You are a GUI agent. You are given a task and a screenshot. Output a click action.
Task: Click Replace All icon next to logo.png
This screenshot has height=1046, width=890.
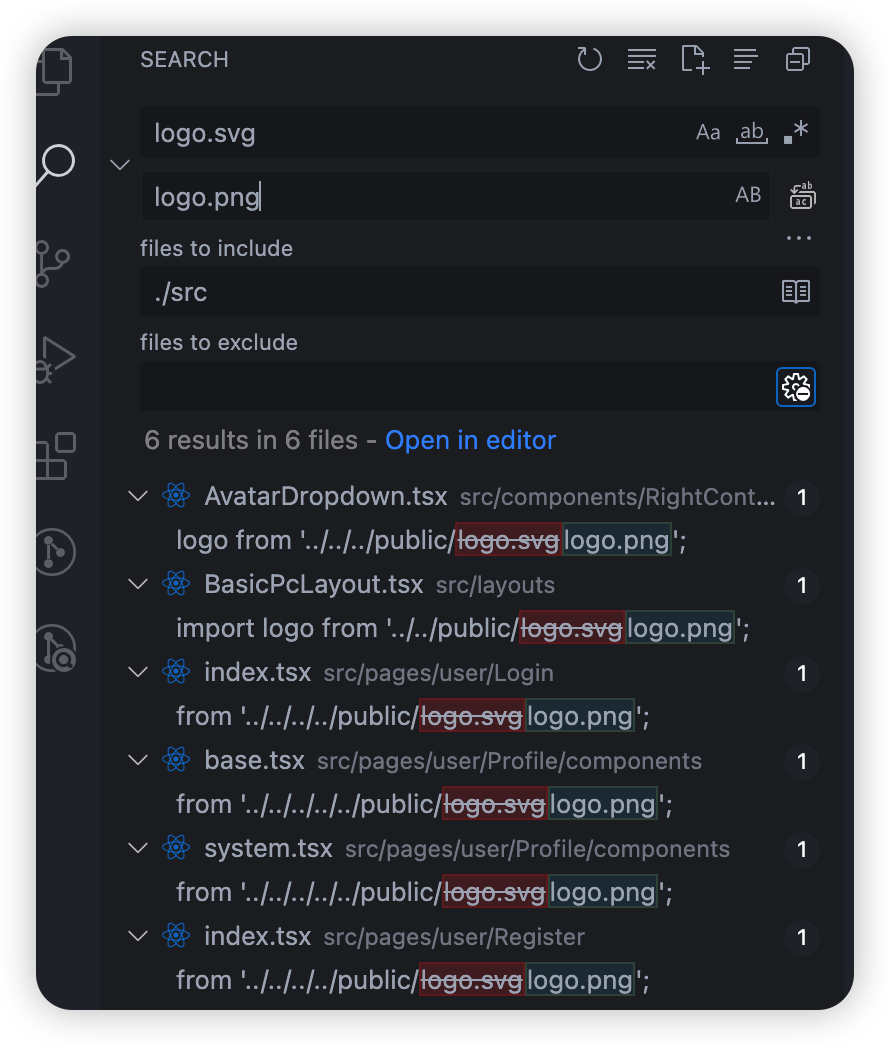pos(802,196)
